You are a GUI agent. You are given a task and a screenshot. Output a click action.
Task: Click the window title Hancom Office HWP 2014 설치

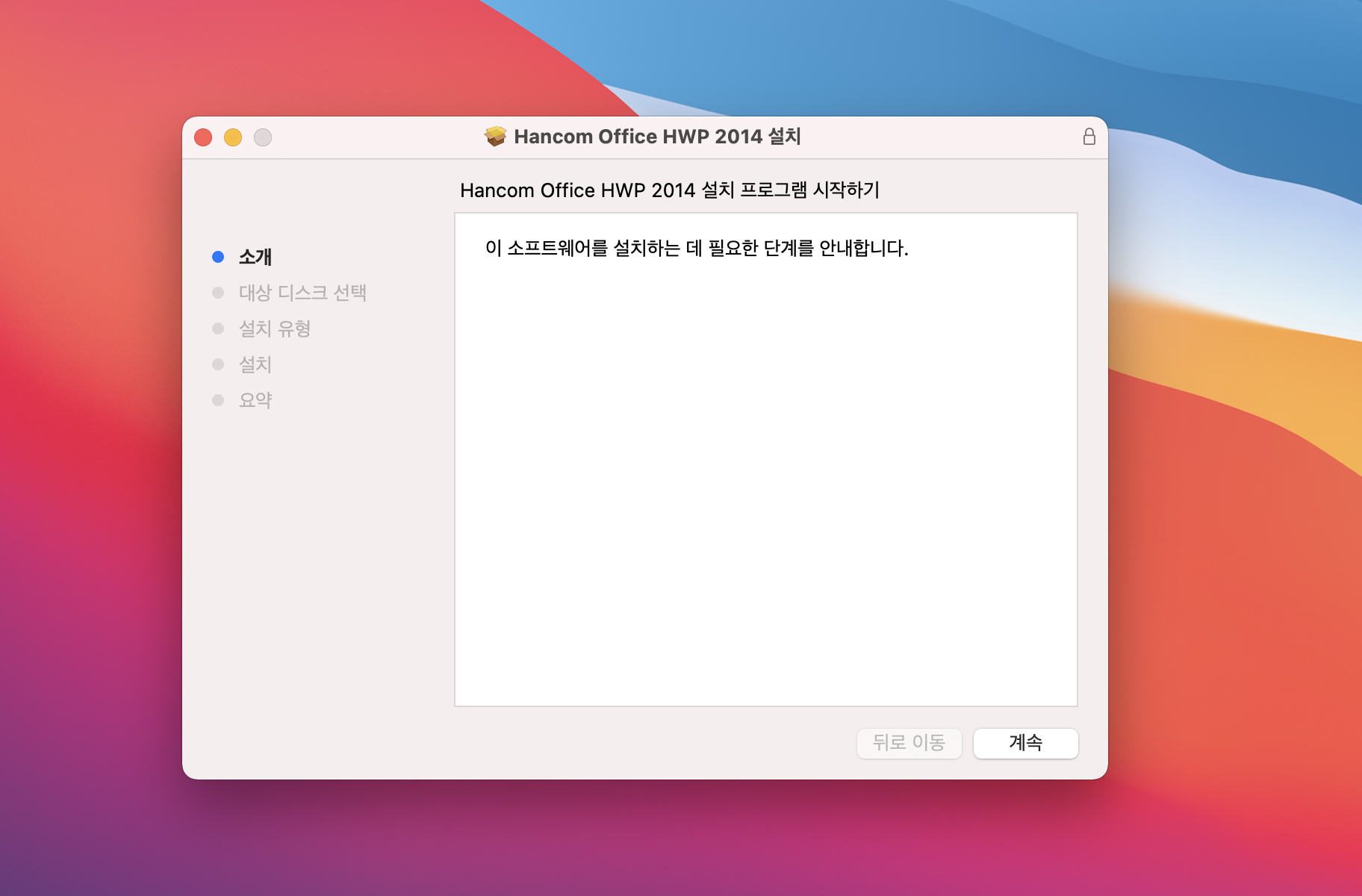657,137
